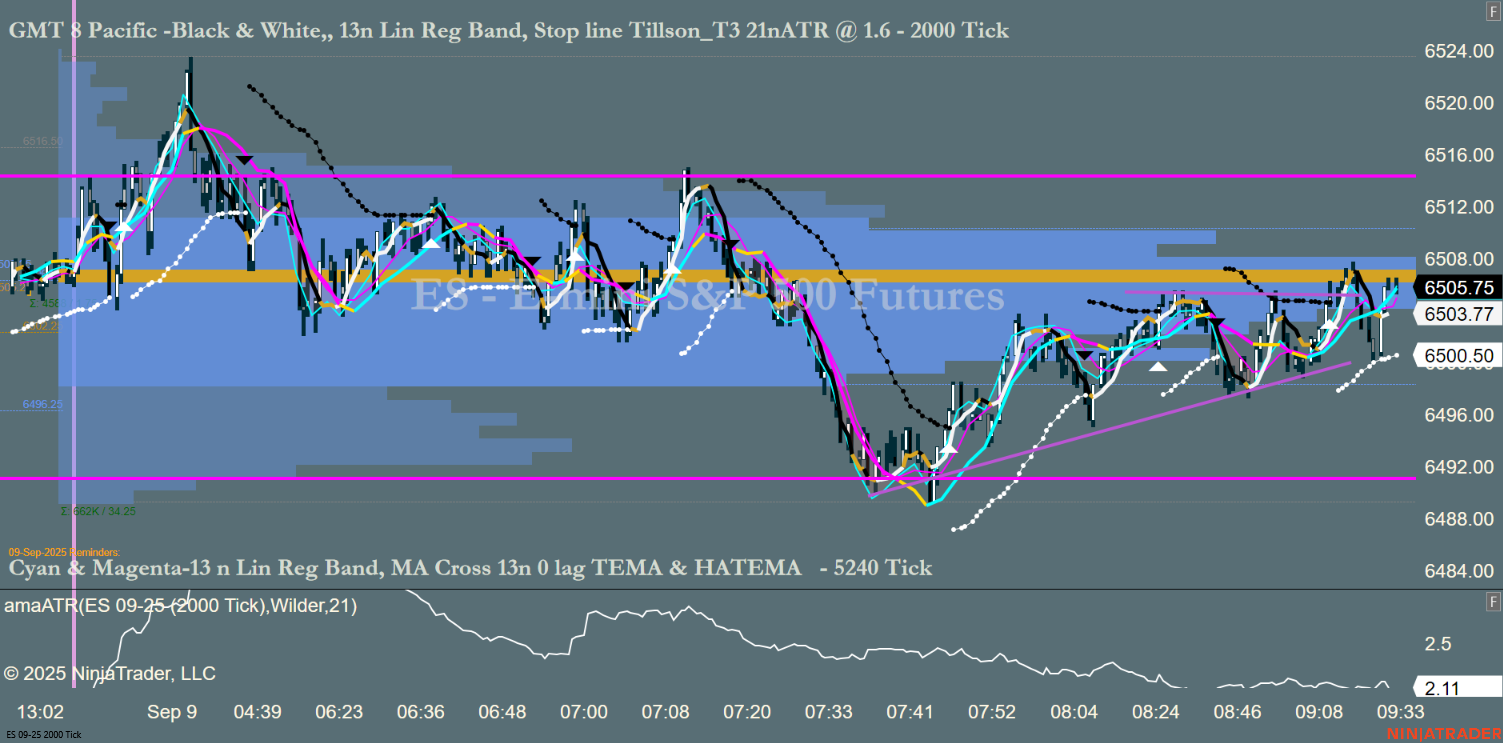Click the 08:04 time axis label

pos(1074,712)
